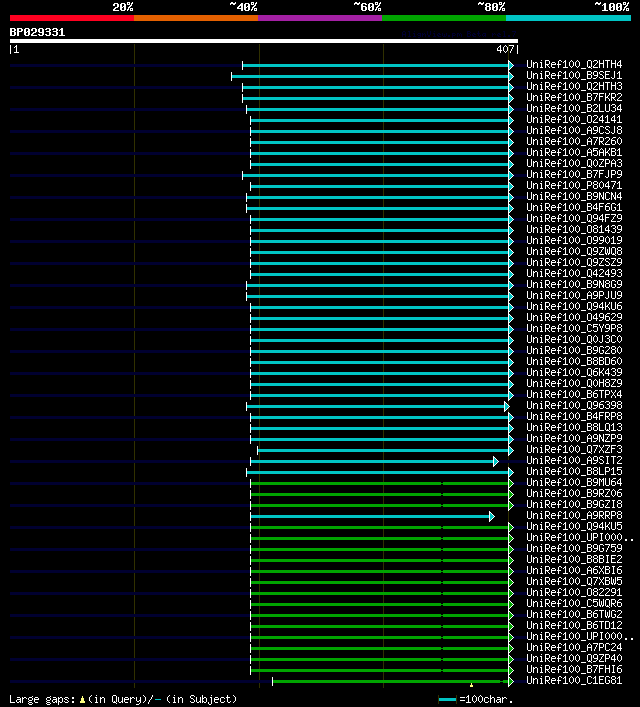Click the UniRef100_Q94KU5 label
The width and height of the screenshot is (640, 707).
pos(574,526)
